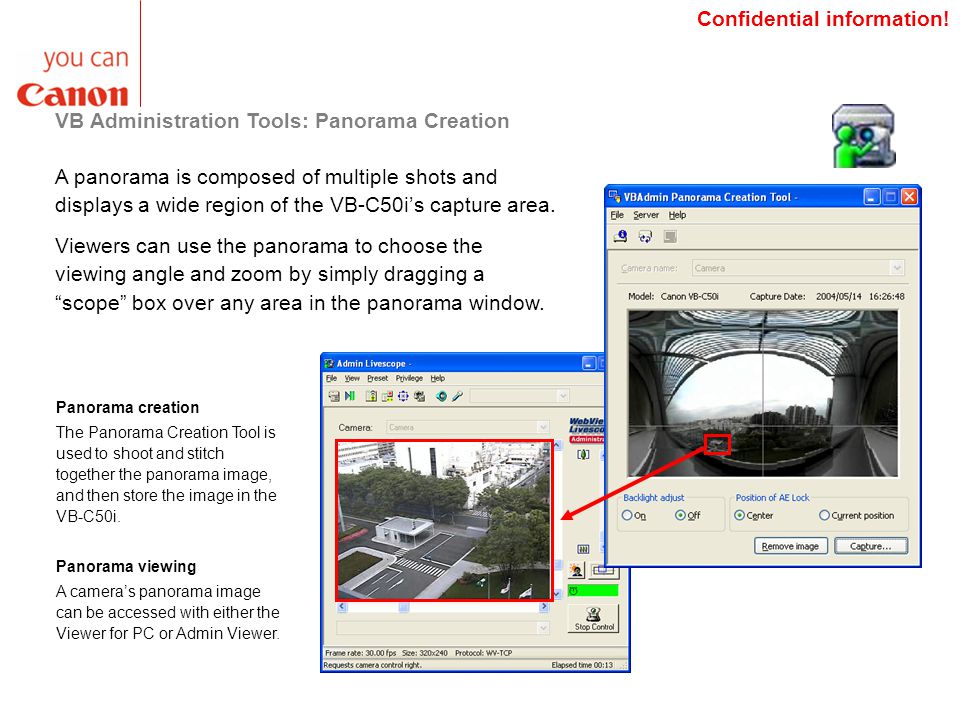
Task: Click the Admin Livescope title bar icon
Action: (329, 363)
